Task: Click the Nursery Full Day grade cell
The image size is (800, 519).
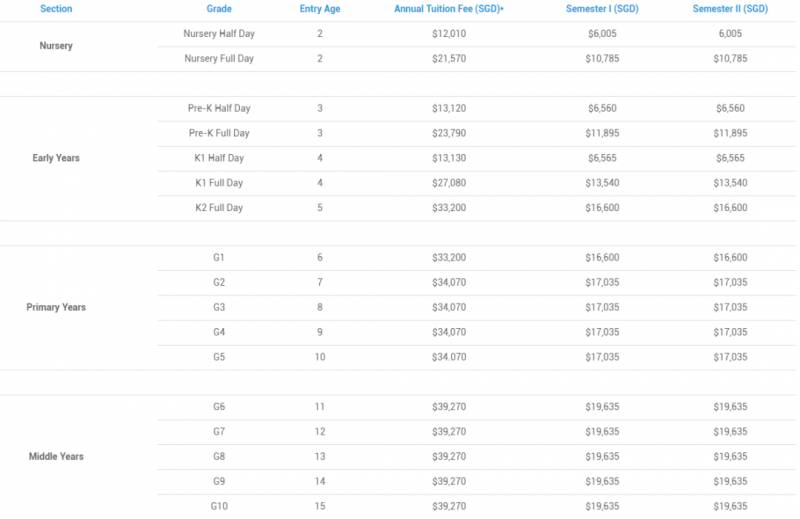Action: click(219, 59)
